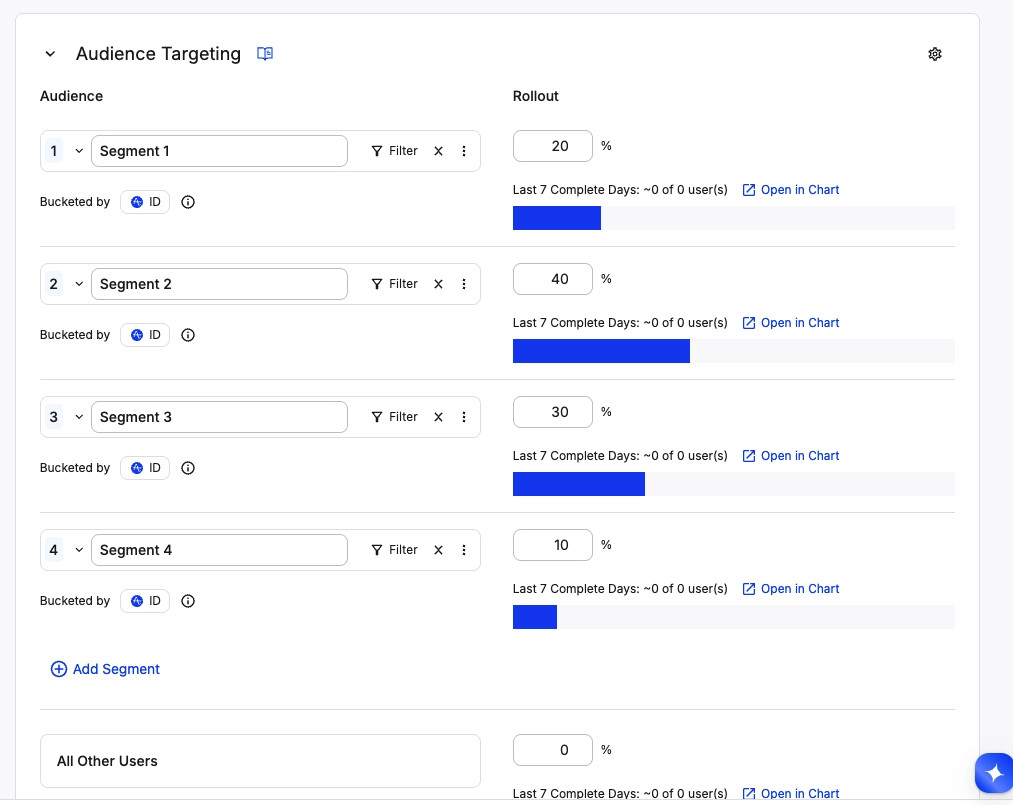Edit the Segment 1 name field
The image size is (1013, 805).
(x=220, y=151)
